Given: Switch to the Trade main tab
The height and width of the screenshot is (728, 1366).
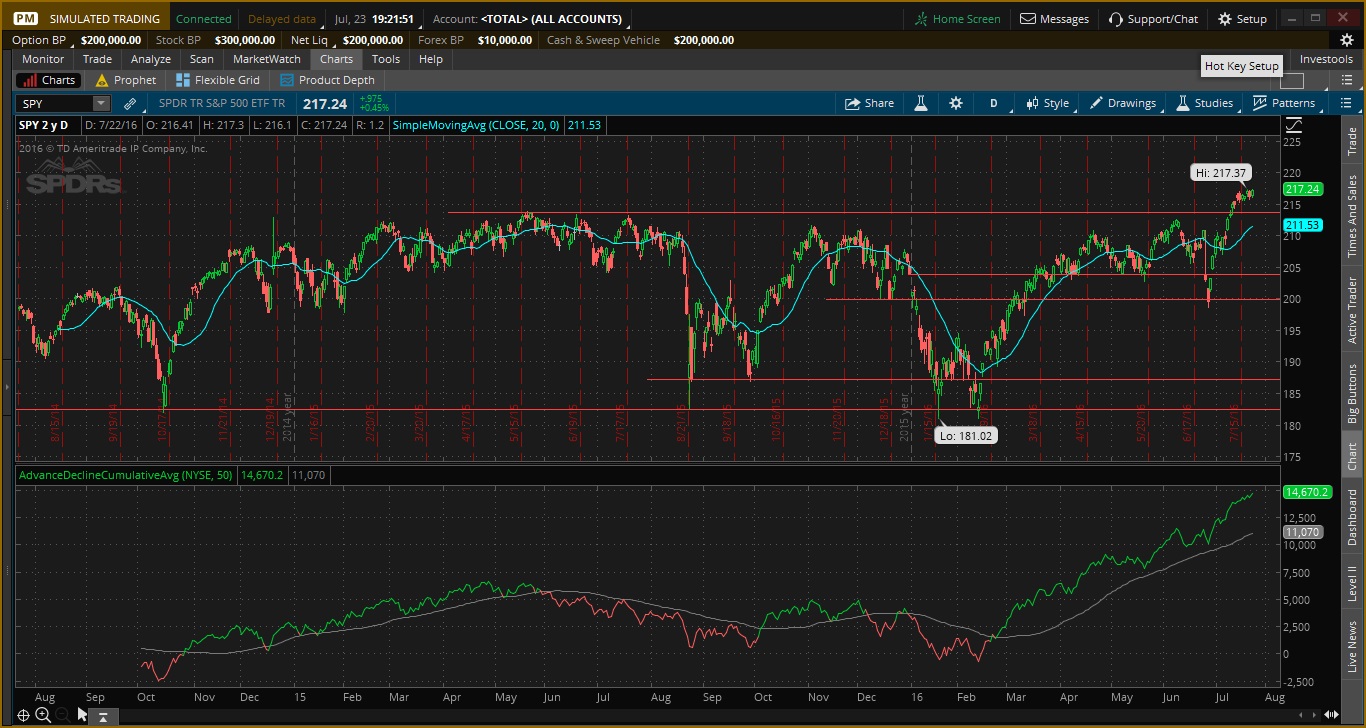Looking at the screenshot, I should (x=97, y=59).
